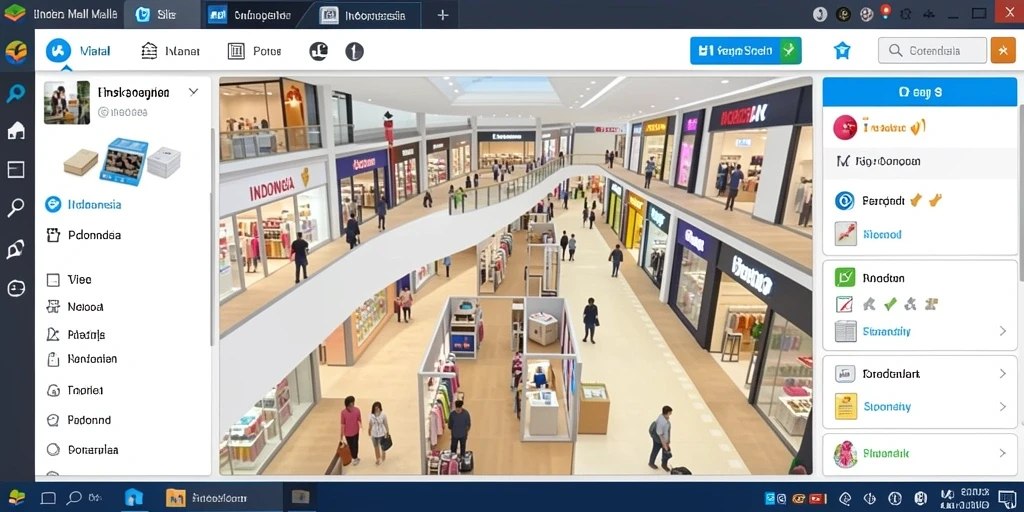1024x512 pixels.
Task: Open the blue magnifier icon in left sidebar
Action: 16,93
